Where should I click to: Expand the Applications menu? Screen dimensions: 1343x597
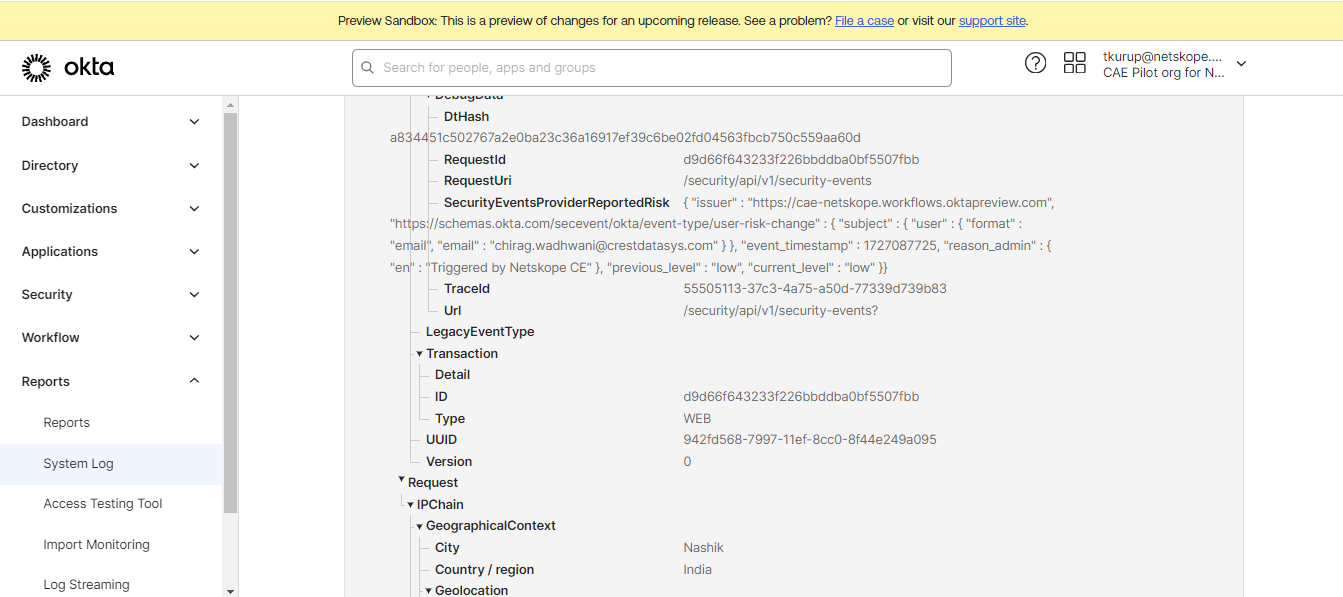click(111, 251)
